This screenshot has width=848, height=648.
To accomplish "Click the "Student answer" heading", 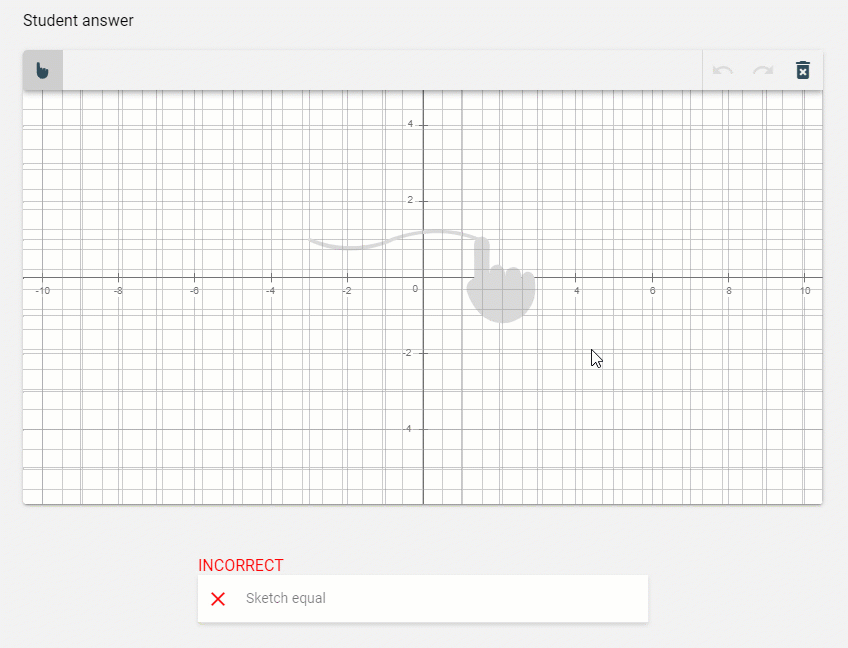I will (78, 20).
